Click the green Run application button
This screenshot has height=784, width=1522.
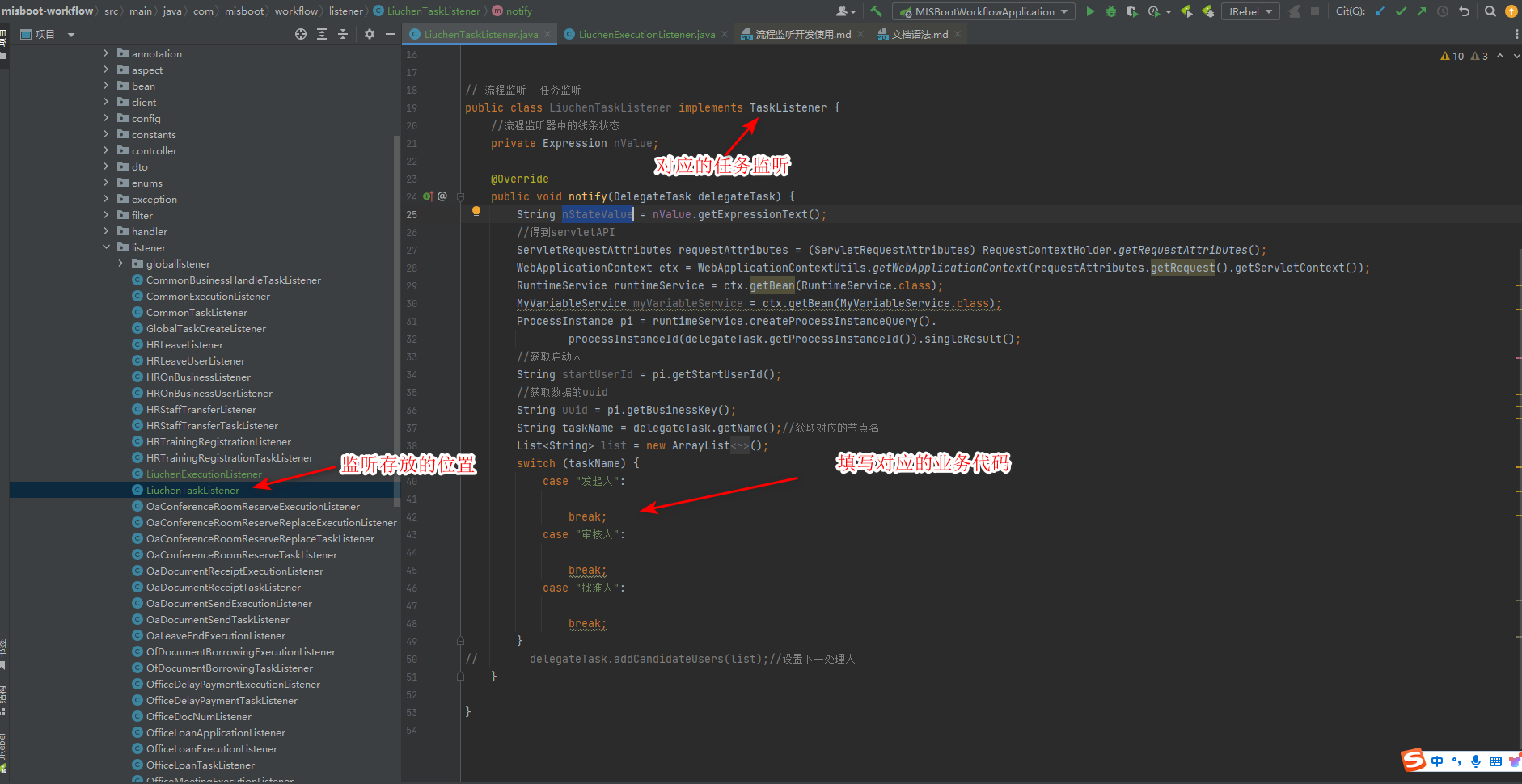point(1090,11)
